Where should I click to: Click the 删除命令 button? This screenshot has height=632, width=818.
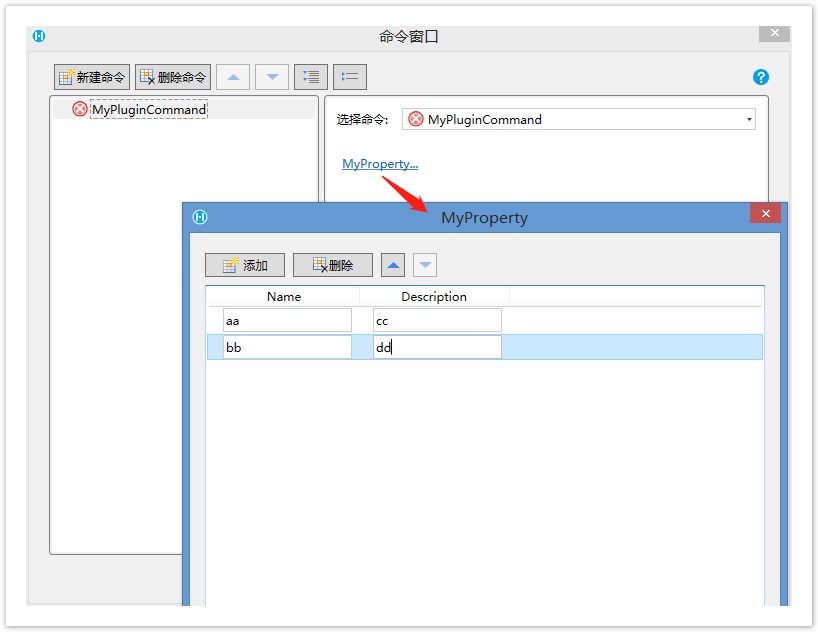click(x=173, y=77)
